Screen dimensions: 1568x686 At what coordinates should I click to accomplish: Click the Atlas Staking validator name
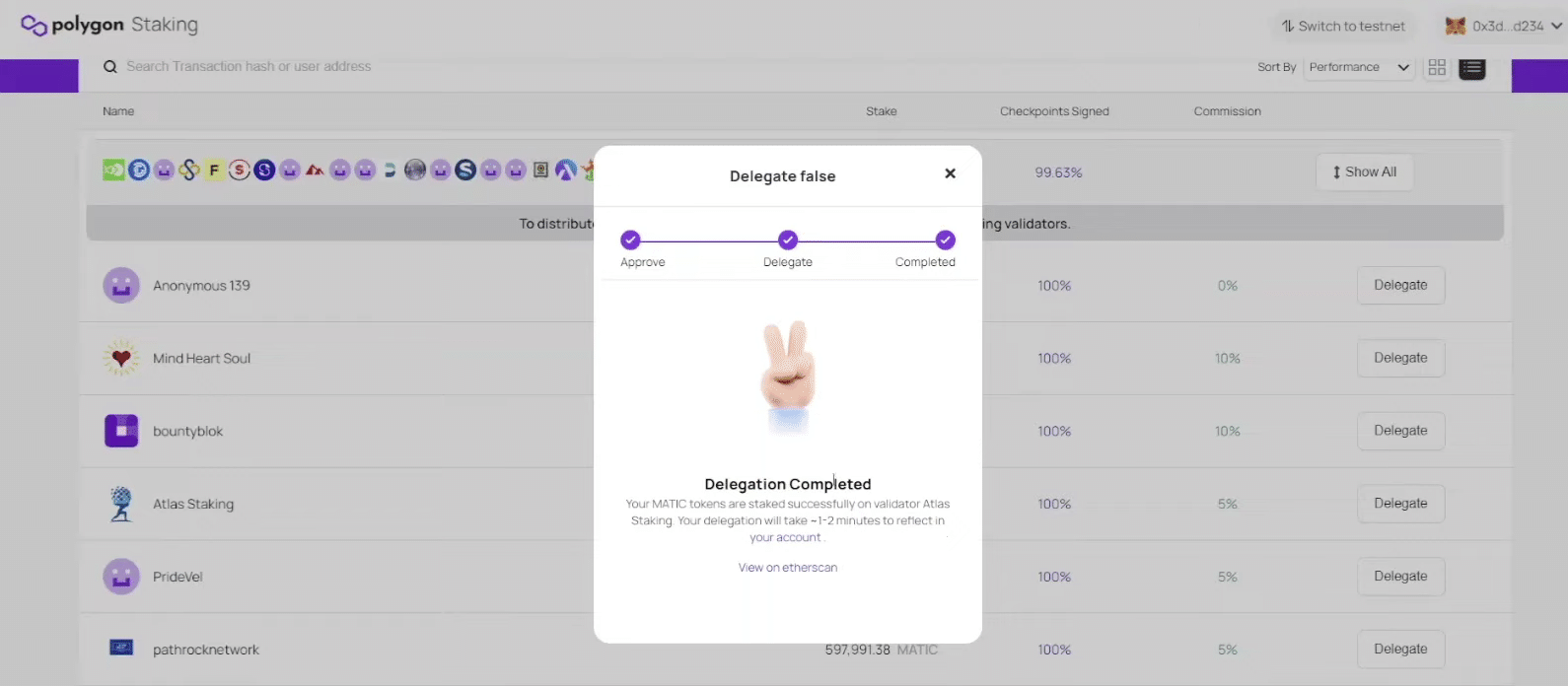tap(193, 505)
